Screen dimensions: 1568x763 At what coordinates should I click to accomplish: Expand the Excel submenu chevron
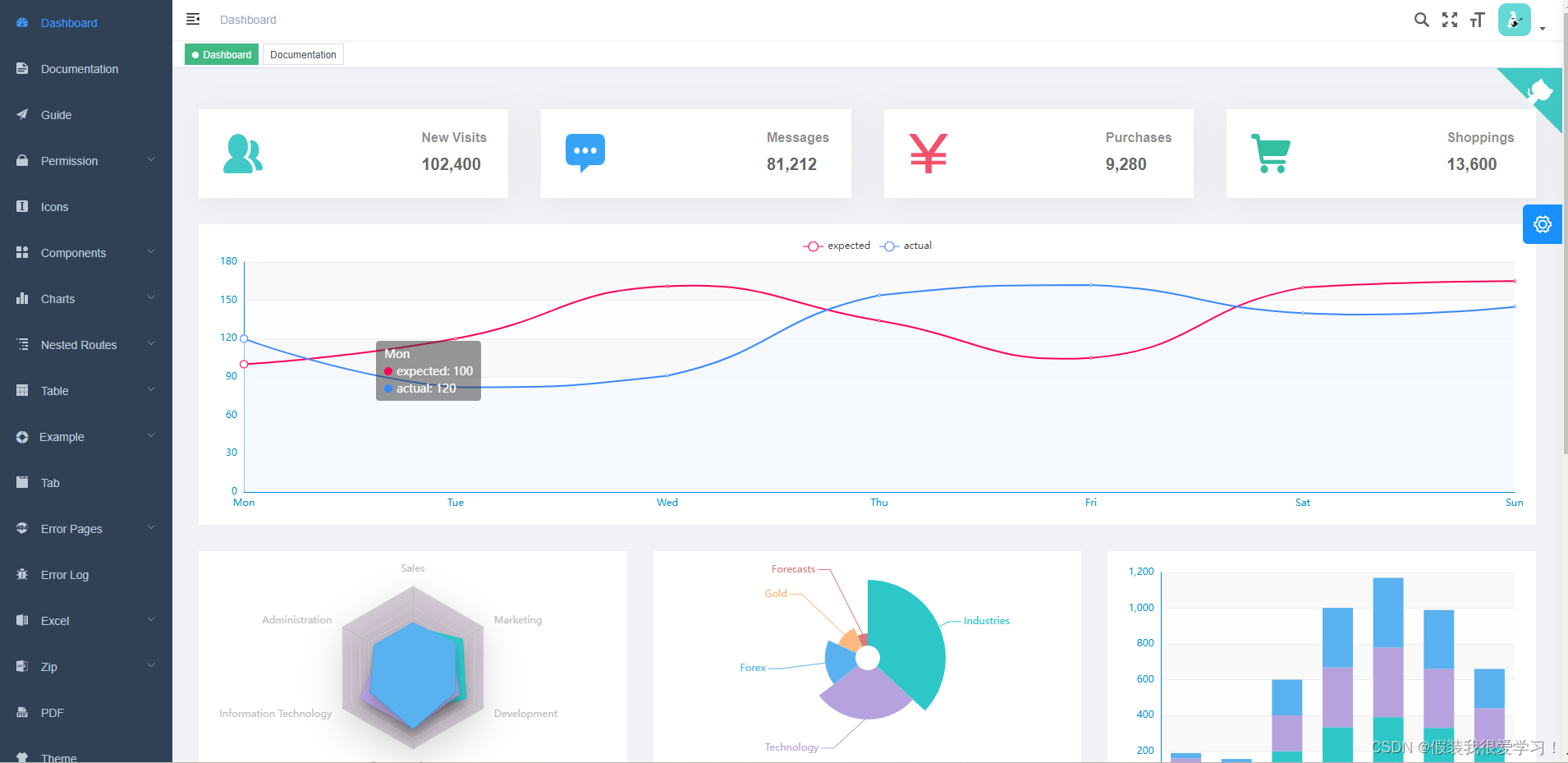pos(151,619)
